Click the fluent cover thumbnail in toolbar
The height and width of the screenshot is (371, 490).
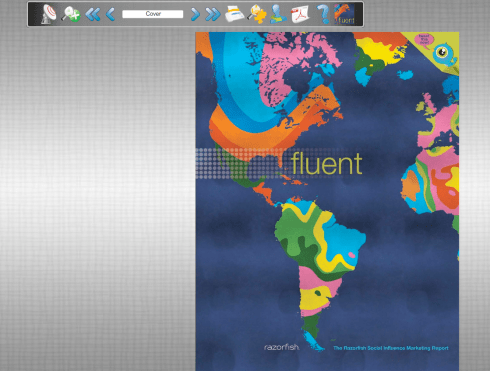[344, 14]
